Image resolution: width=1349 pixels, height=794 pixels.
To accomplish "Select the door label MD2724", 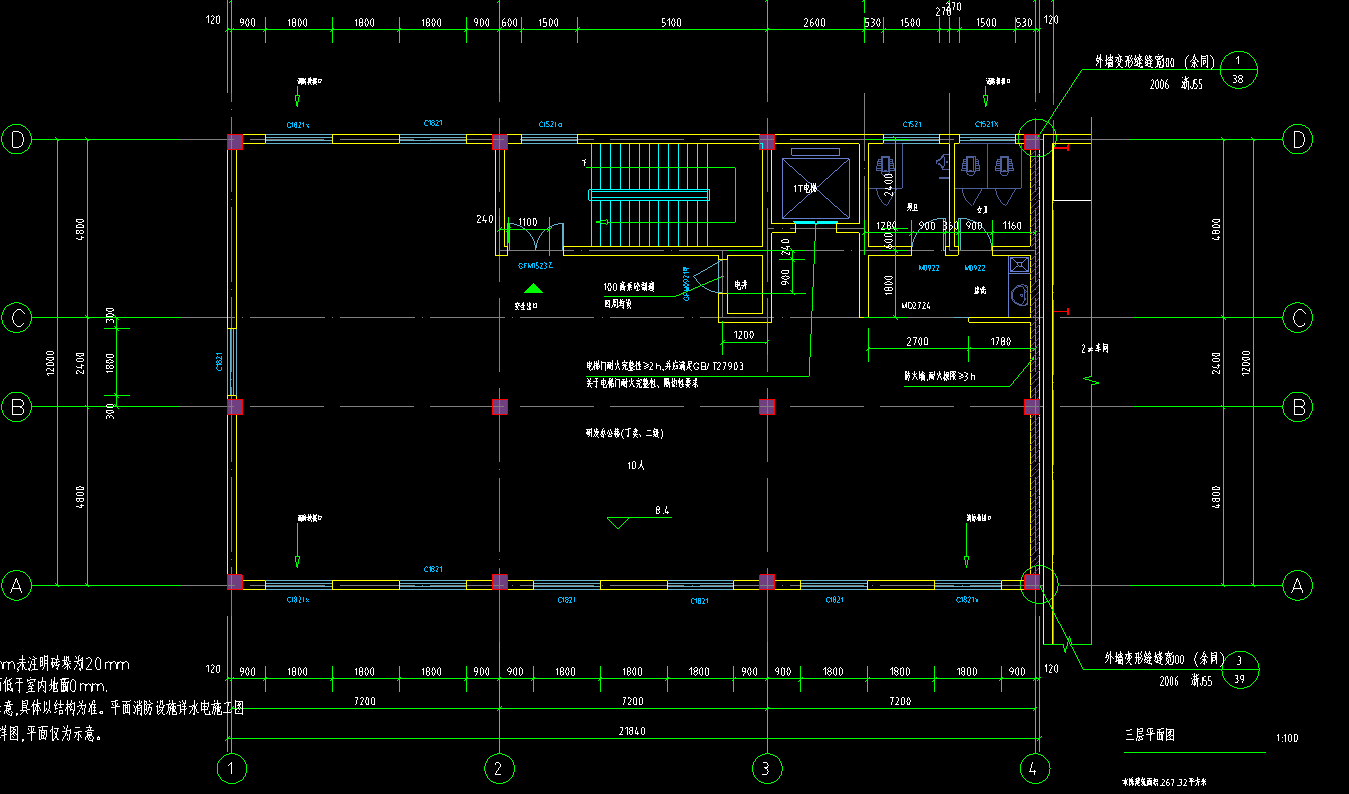I will [x=916, y=306].
